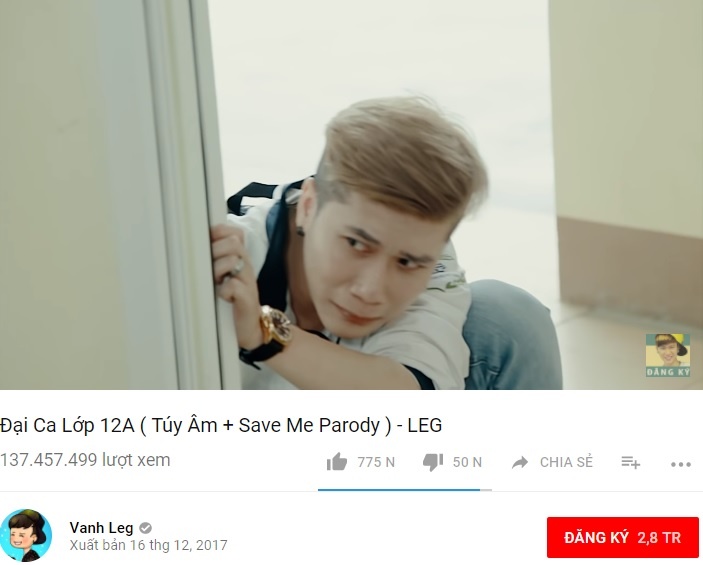
Task: Click the Vanh Leg channel avatar
Action: pos(26,535)
